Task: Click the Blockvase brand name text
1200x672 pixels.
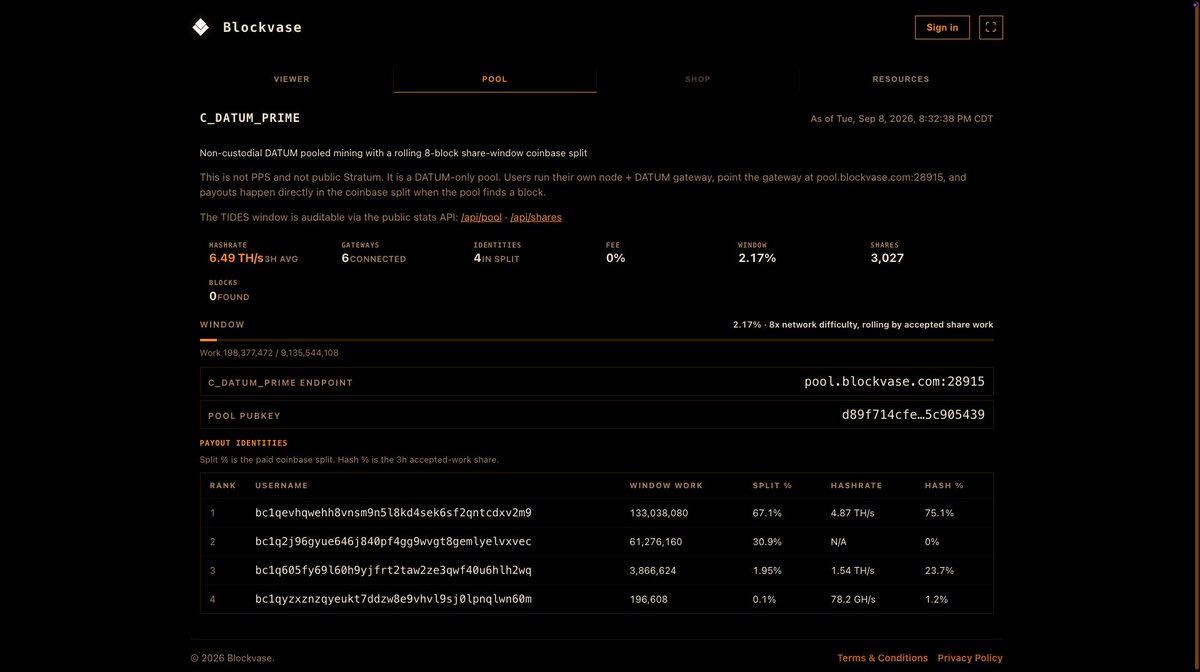Action: pos(262,27)
